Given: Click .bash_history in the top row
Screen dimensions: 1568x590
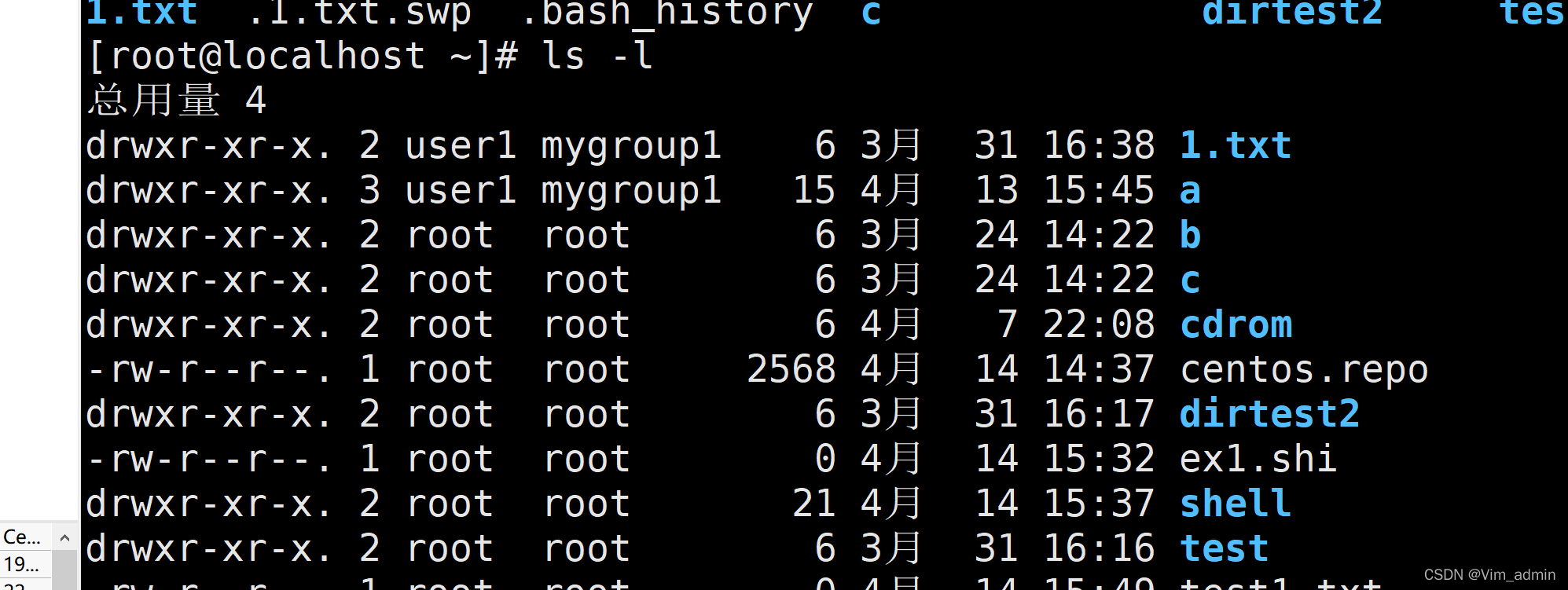Looking at the screenshot, I should click(x=666, y=13).
